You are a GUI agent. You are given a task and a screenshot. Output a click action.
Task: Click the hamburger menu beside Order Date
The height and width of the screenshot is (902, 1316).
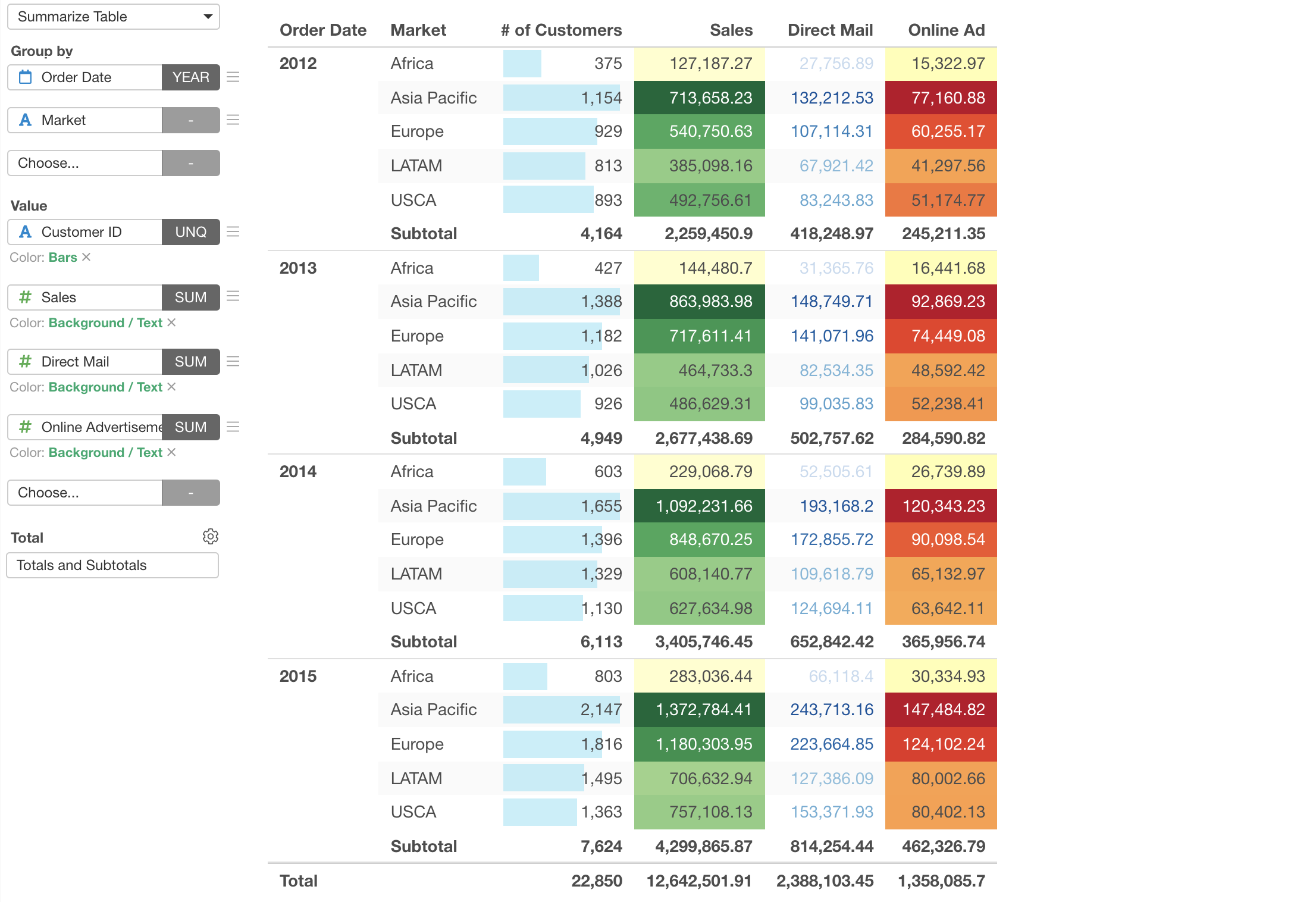(x=233, y=77)
